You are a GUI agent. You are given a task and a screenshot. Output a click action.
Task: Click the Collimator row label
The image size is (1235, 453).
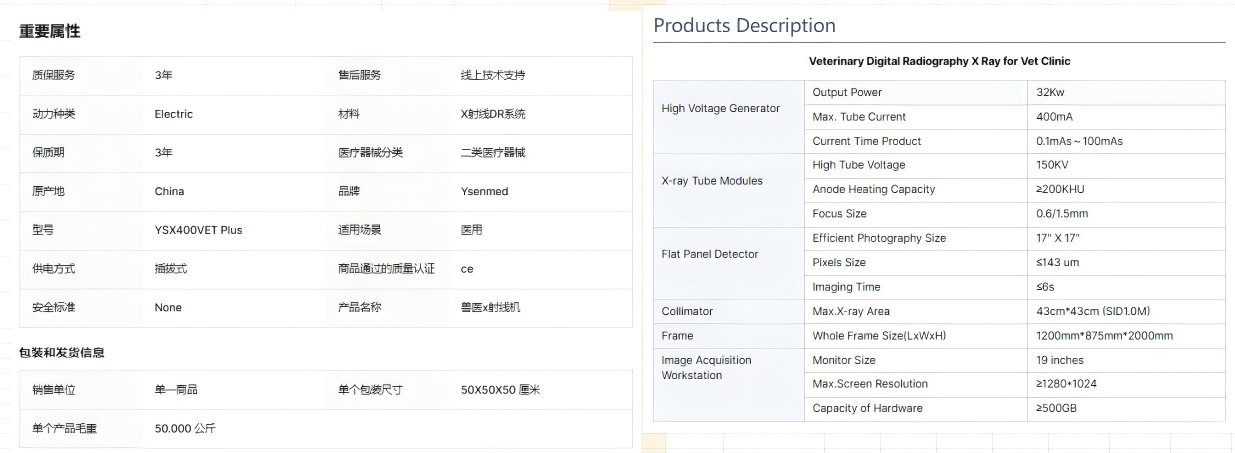[687, 311]
